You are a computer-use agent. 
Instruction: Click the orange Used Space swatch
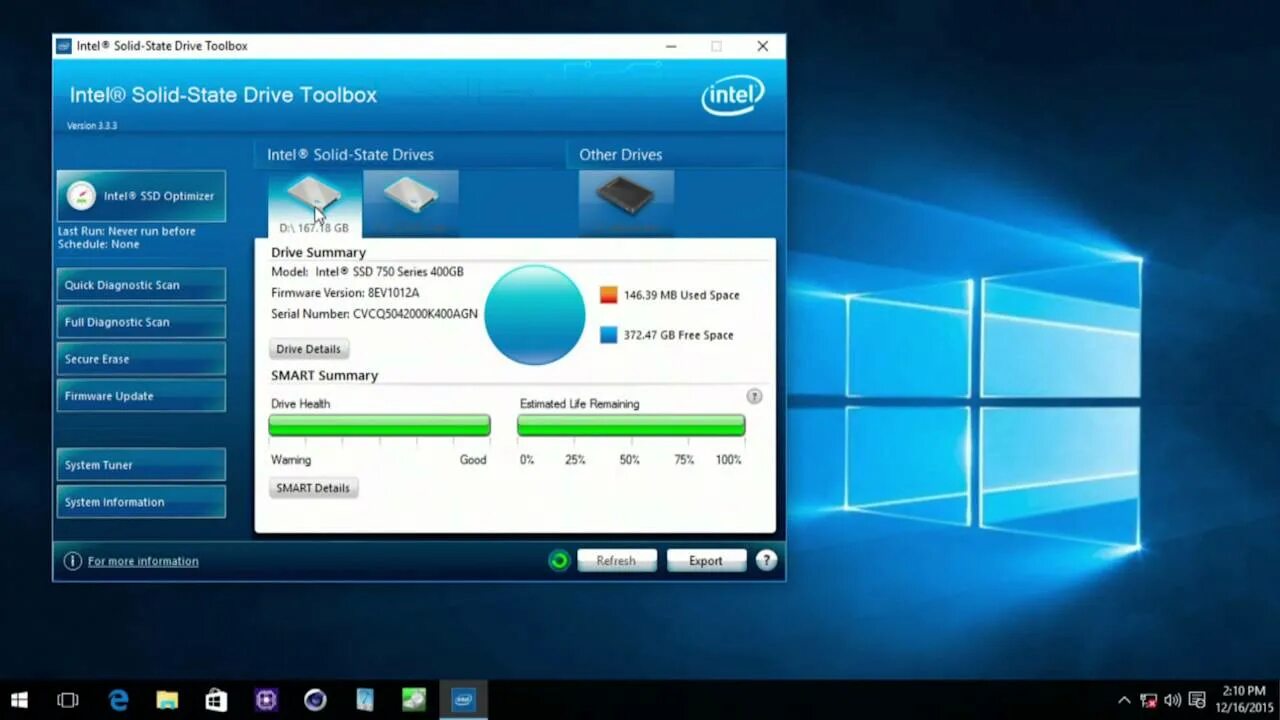pyautogui.click(x=608, y=295)
